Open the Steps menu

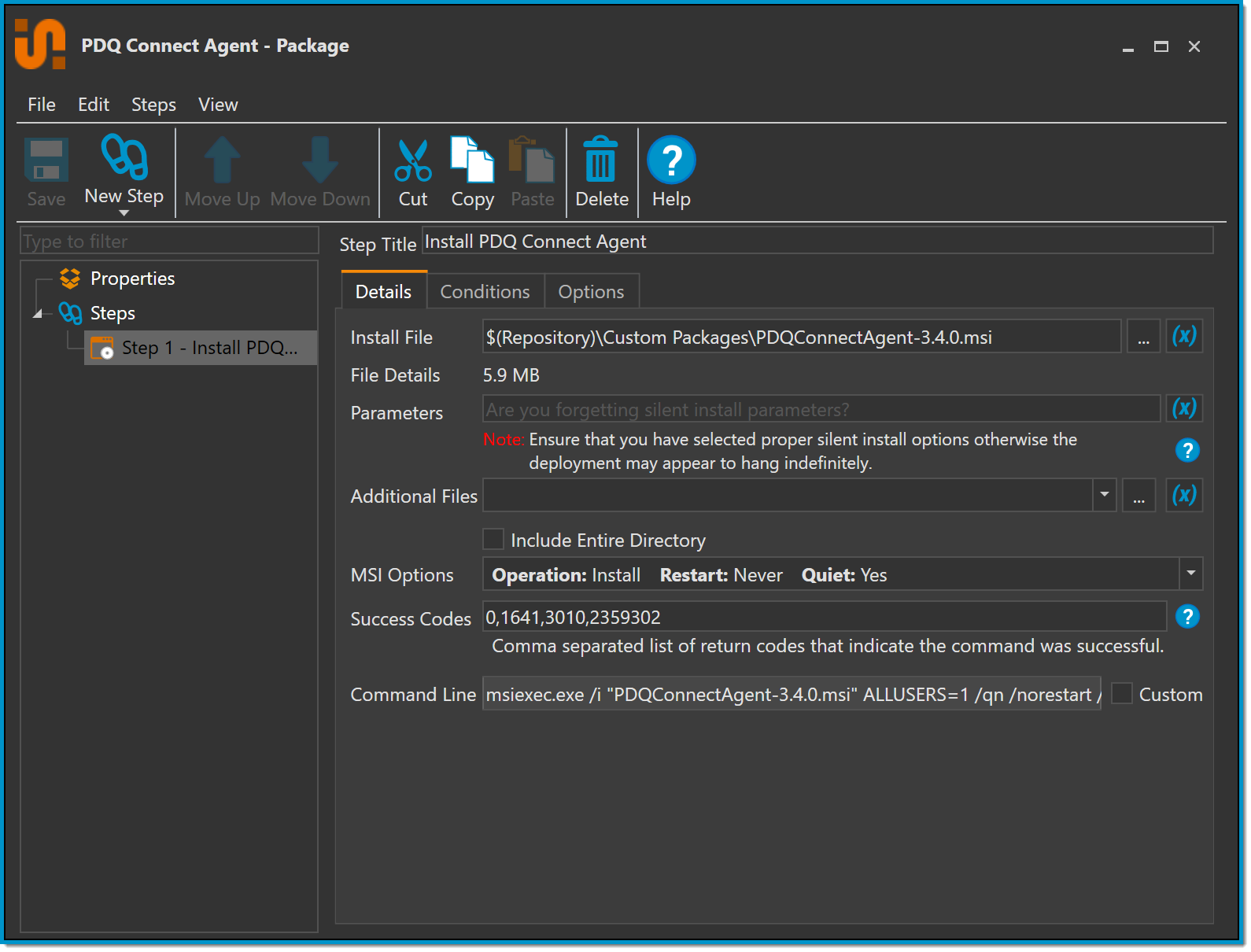153,105
